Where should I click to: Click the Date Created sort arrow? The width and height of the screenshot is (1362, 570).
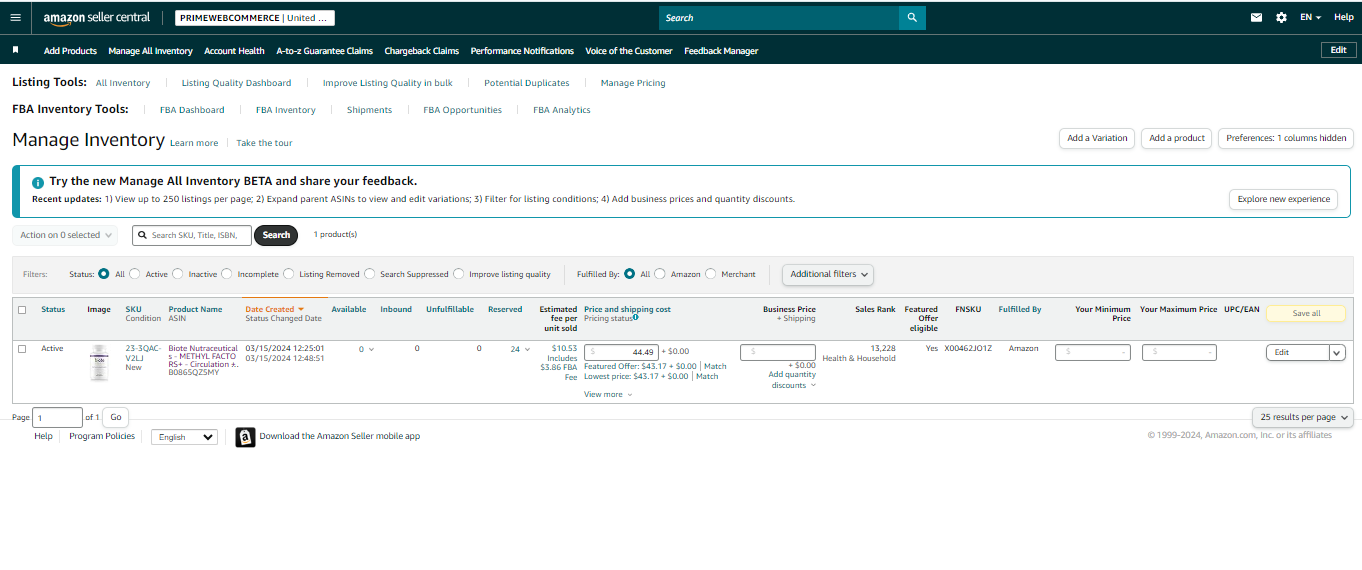(300, 309)
